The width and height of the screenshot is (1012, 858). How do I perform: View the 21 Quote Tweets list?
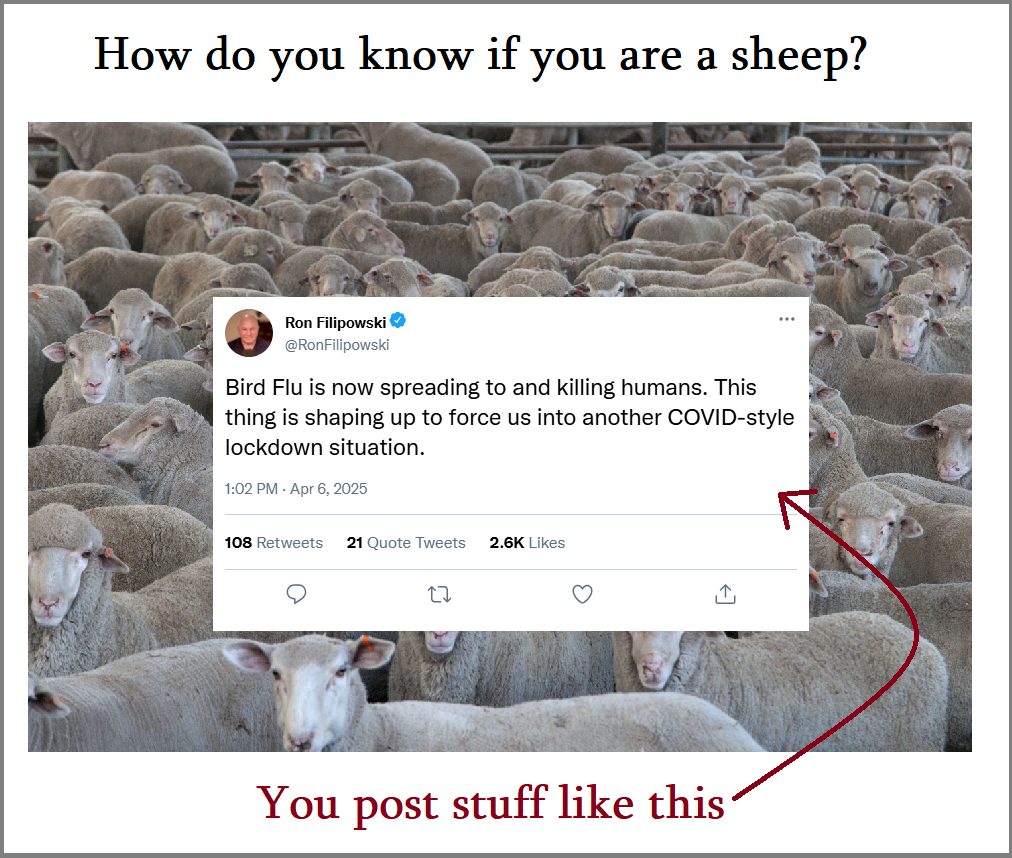click(x=406, y=542)
